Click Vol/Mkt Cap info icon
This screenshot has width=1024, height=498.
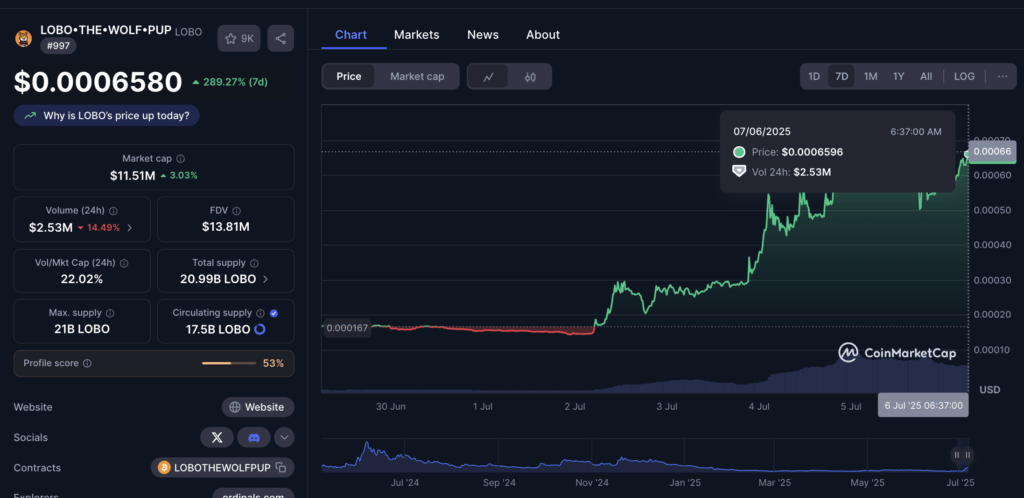(124, 263)
